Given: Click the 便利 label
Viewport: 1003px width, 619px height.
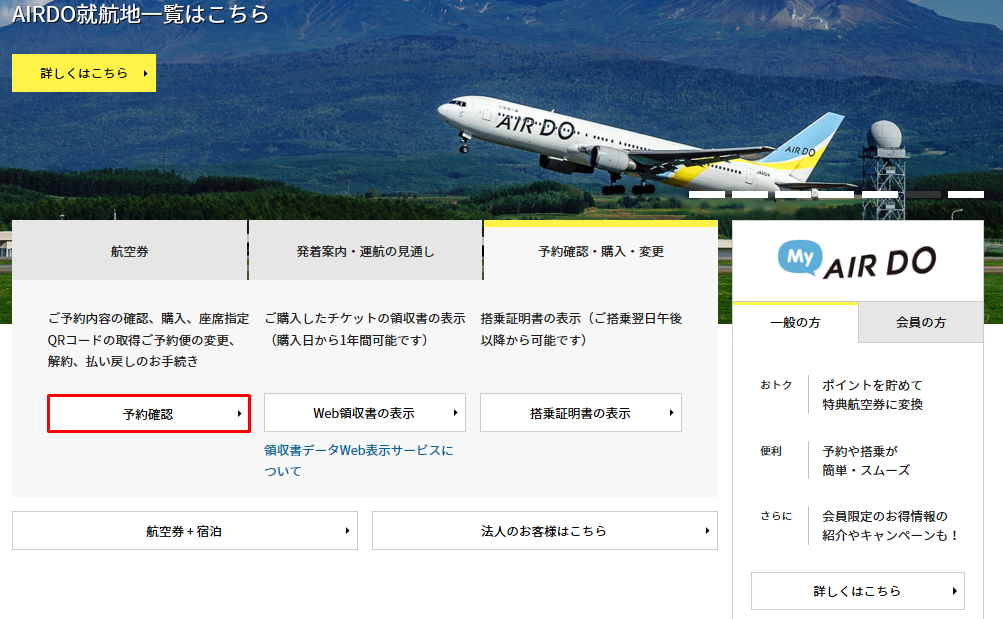Looking at the screenshot, I should click(x=771, y=451).
